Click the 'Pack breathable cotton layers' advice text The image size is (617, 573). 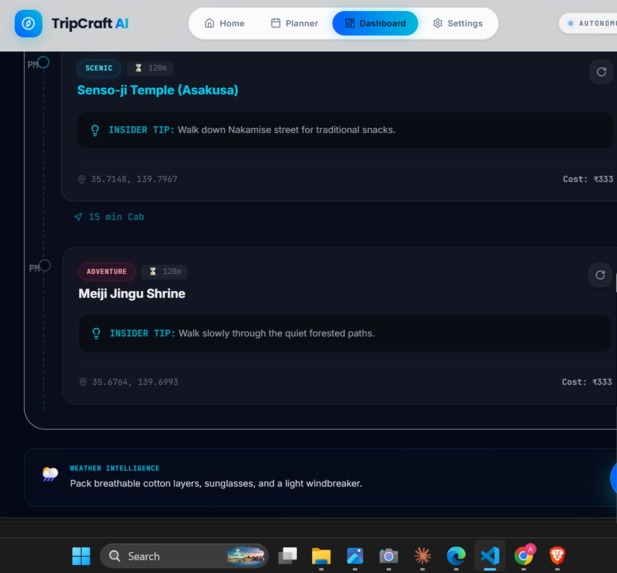(x=216, y=484)
